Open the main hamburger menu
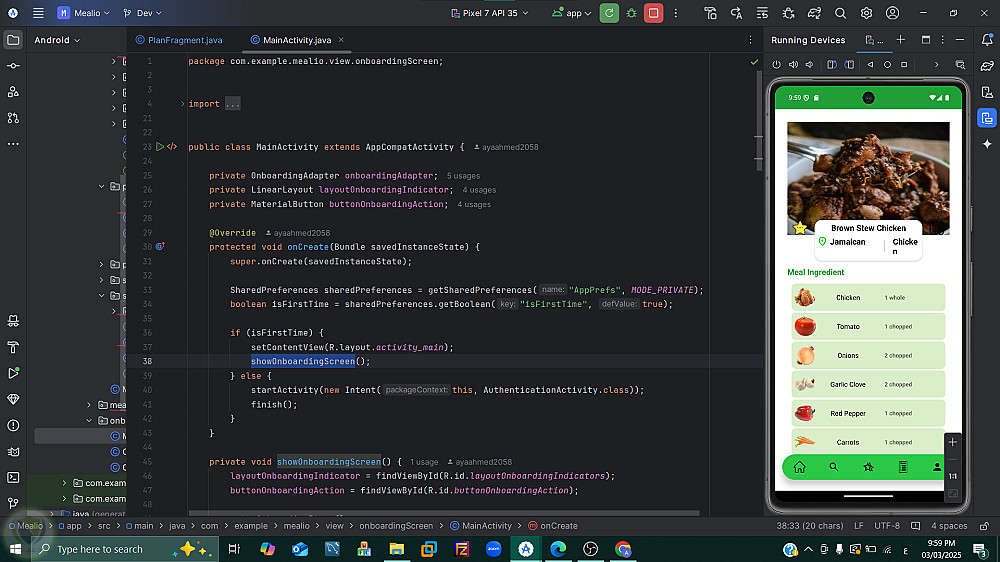 (x=38, y=13)
